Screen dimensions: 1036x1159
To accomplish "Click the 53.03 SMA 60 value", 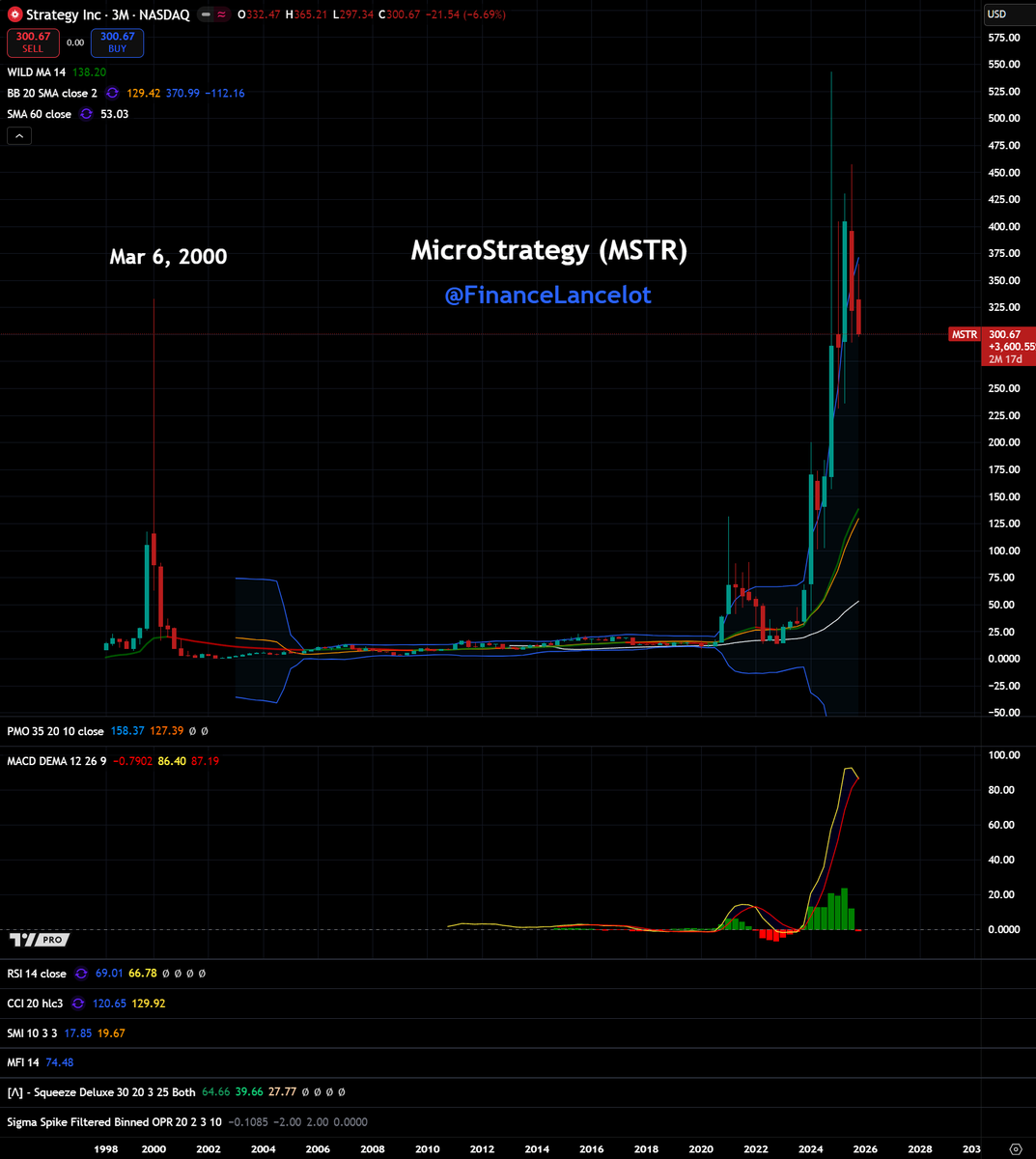I will click(x=114, y=114).
